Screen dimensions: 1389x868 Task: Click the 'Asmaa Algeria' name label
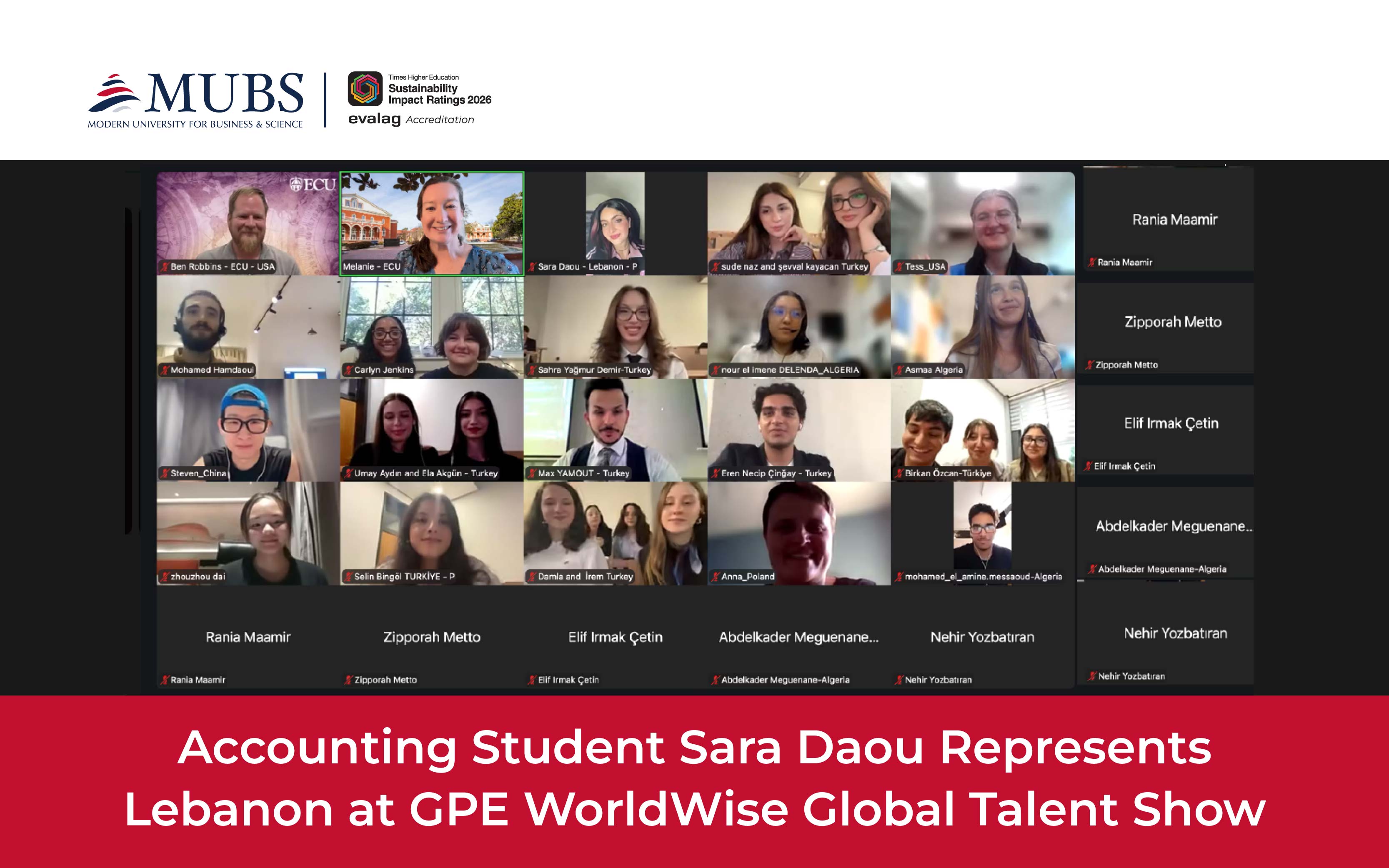[x=934, y=370]
